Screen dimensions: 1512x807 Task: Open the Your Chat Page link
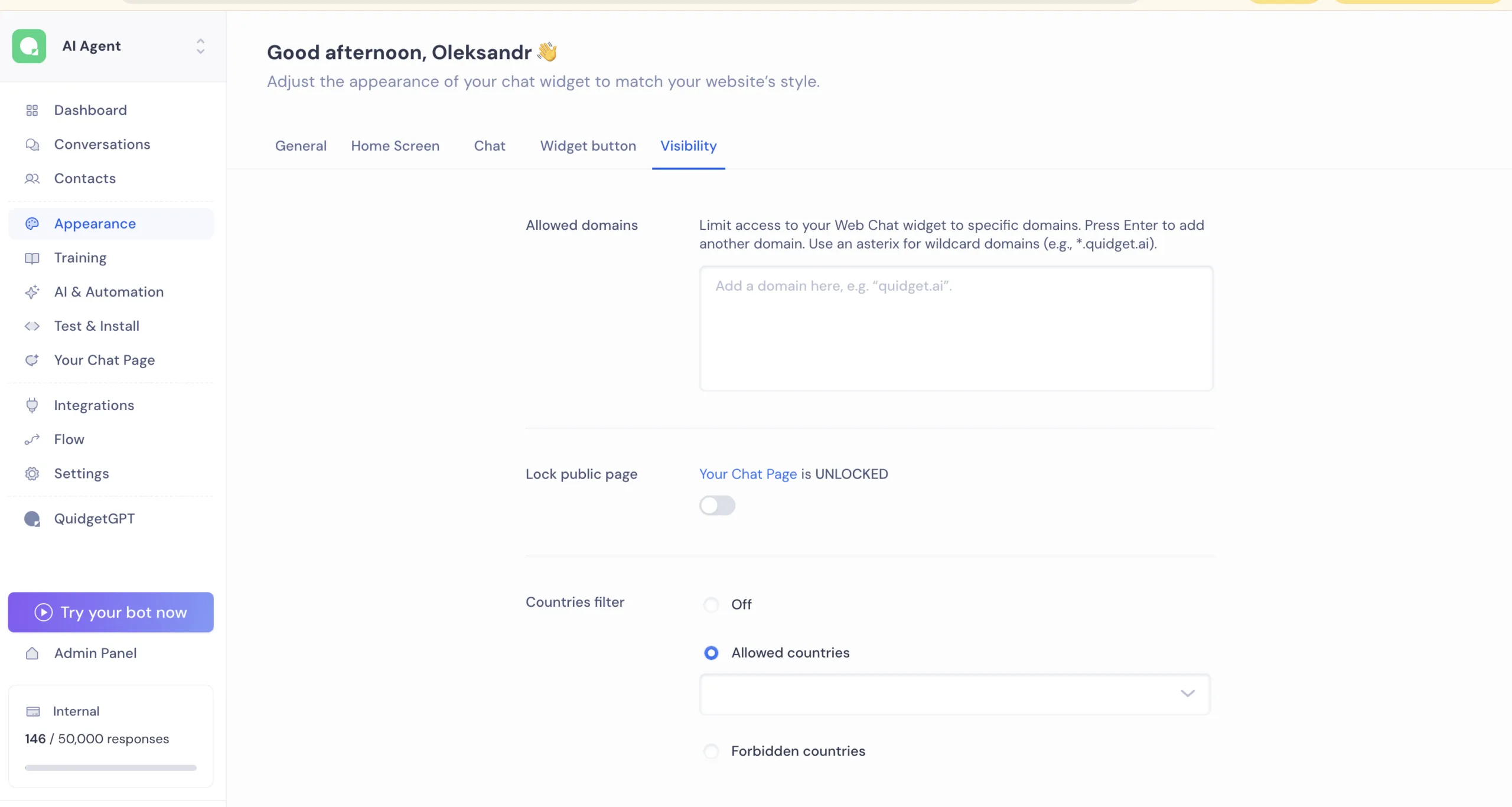(748, 474)
